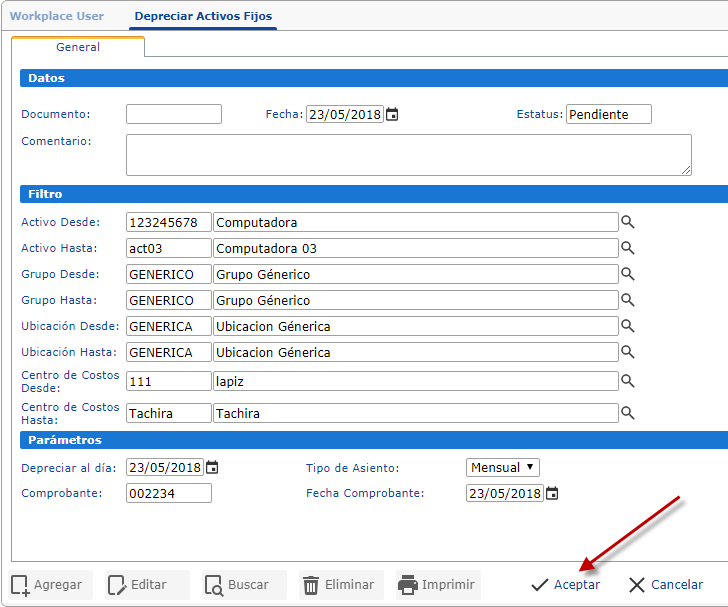This screenshot has height=607, width=728.
Task: Click the search magnifier for Activo Hasta
Action: point(628,248)
